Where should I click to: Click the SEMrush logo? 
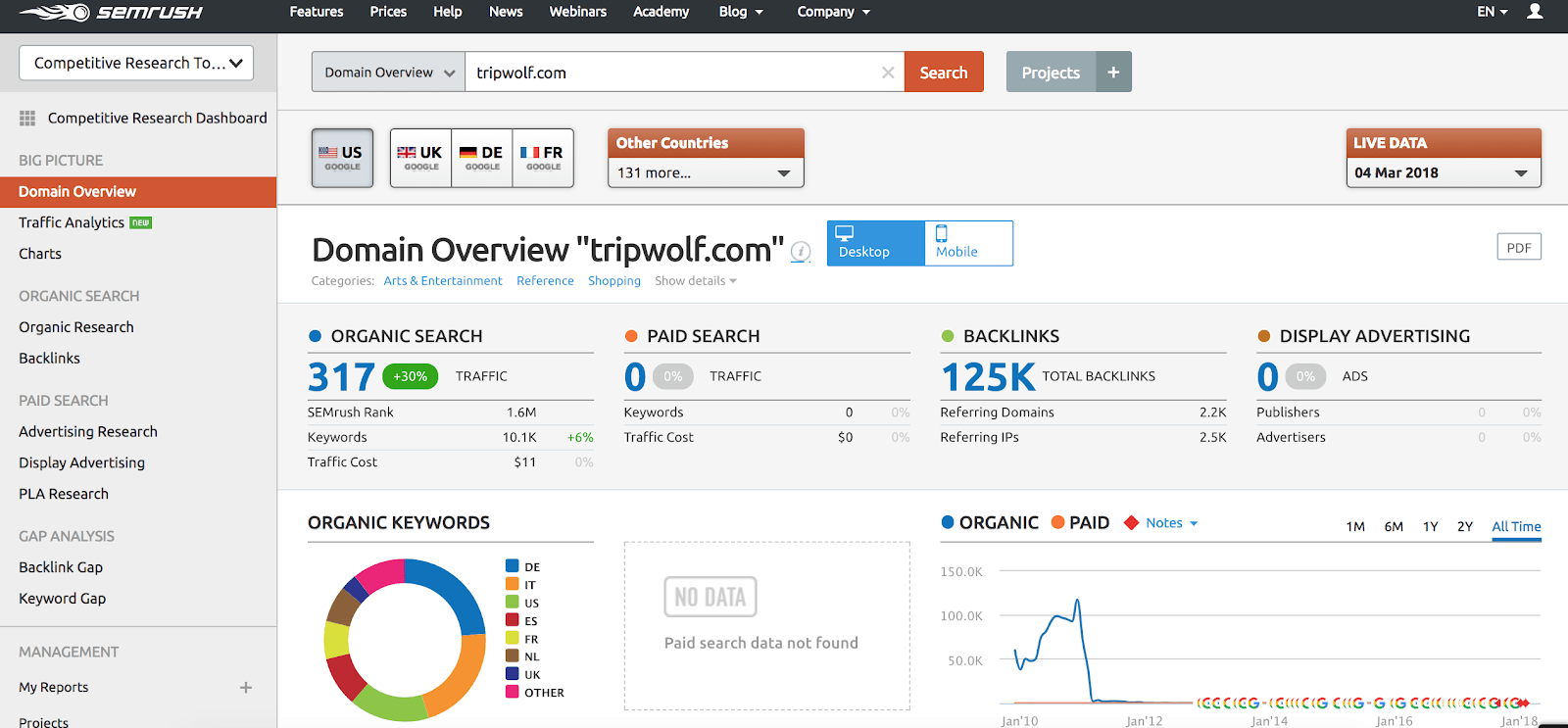coord(111,12)
